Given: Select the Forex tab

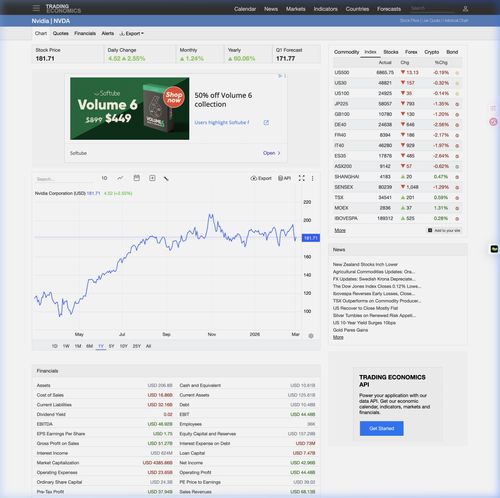Looking at the screenshot, I should coord(411,52).
